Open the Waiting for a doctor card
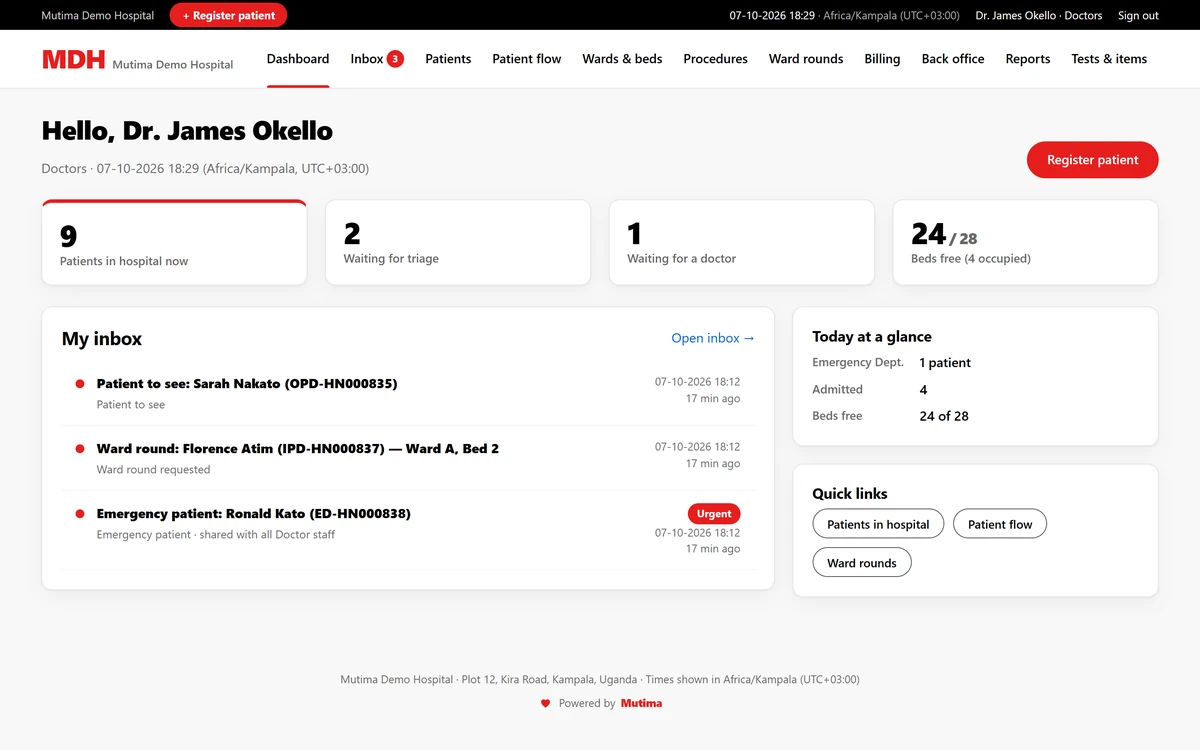Viewport: 1200px width, 750px height. coord(742,243)
